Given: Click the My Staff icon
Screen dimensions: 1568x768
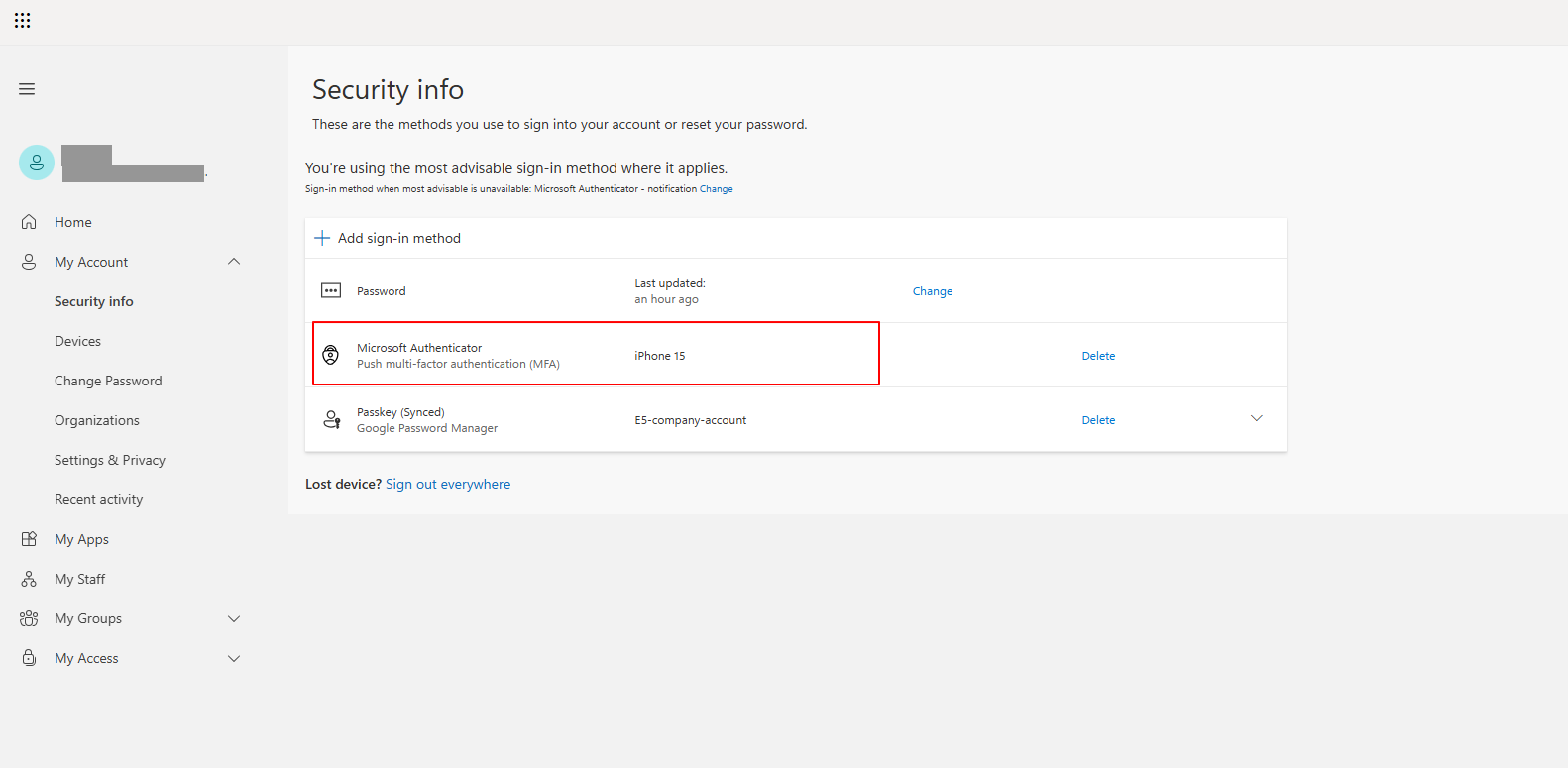Looking at the screenshot, I should 29,579.
